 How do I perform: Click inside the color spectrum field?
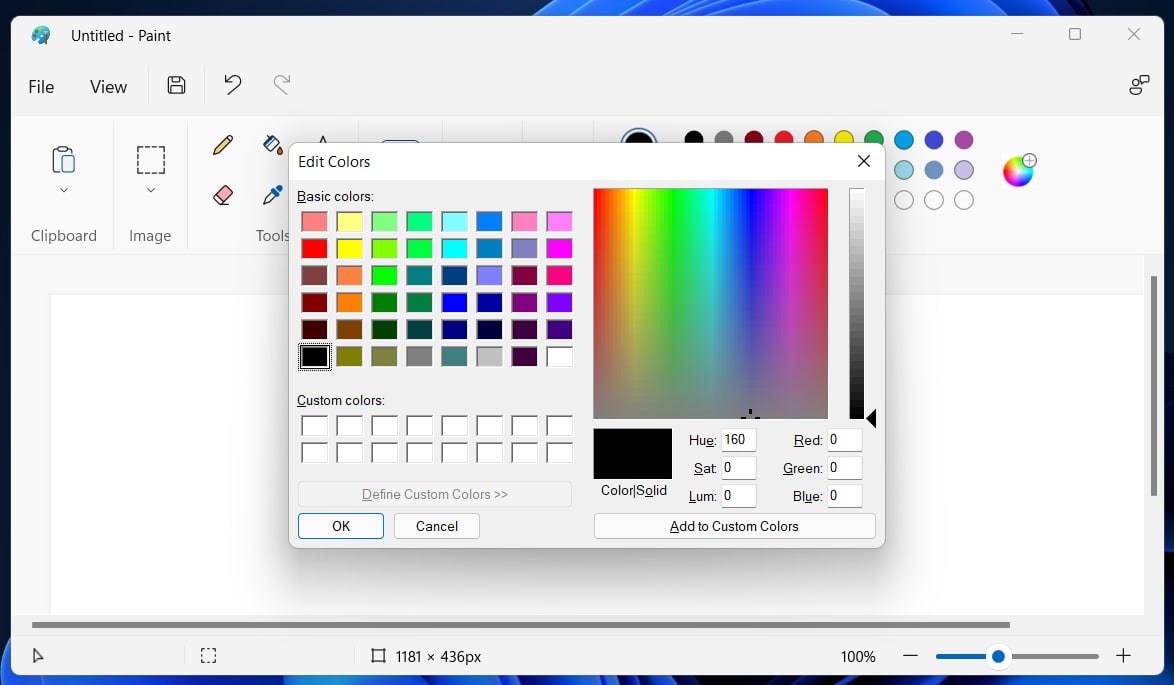tap(711, 303)
